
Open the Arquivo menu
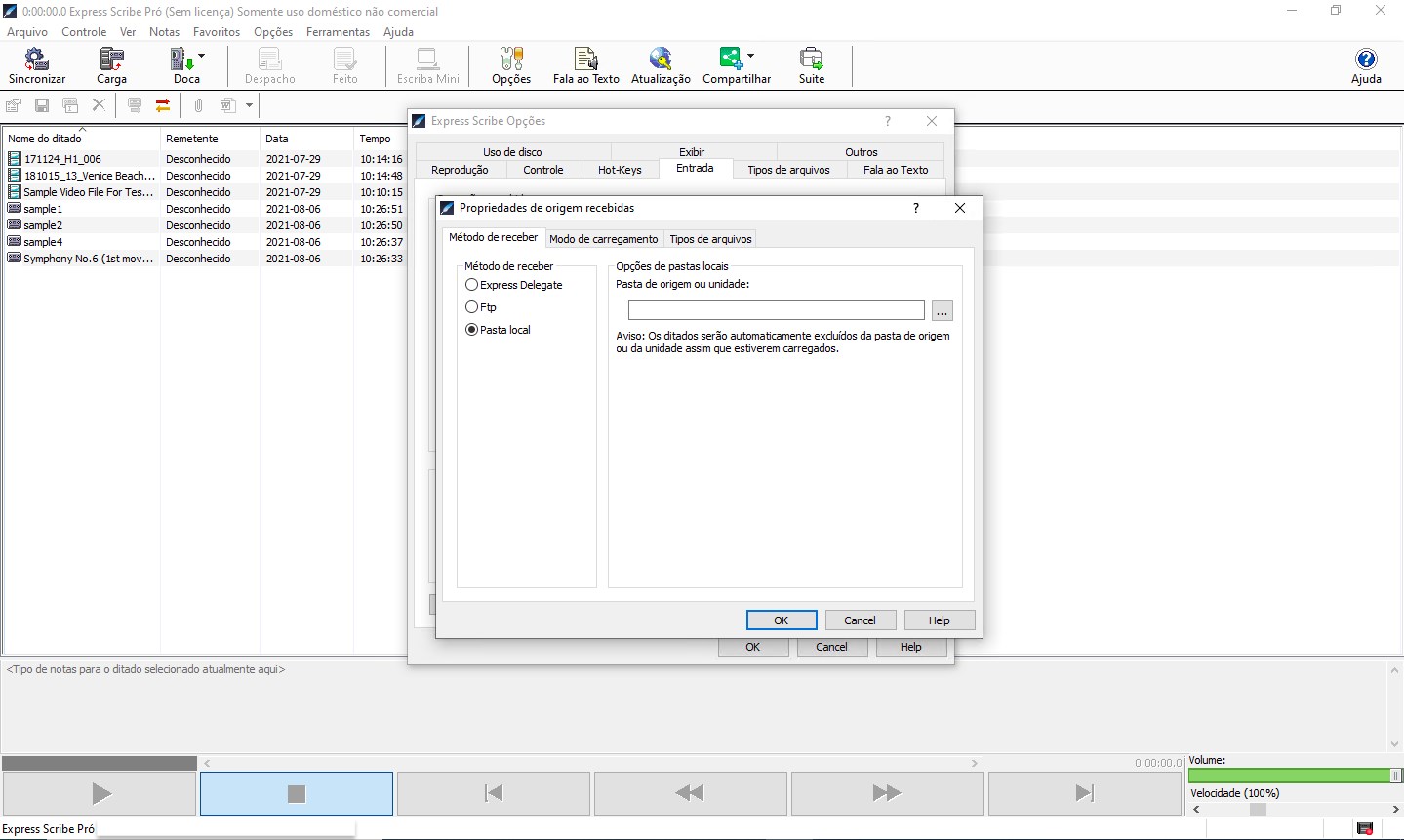(27, 32)
